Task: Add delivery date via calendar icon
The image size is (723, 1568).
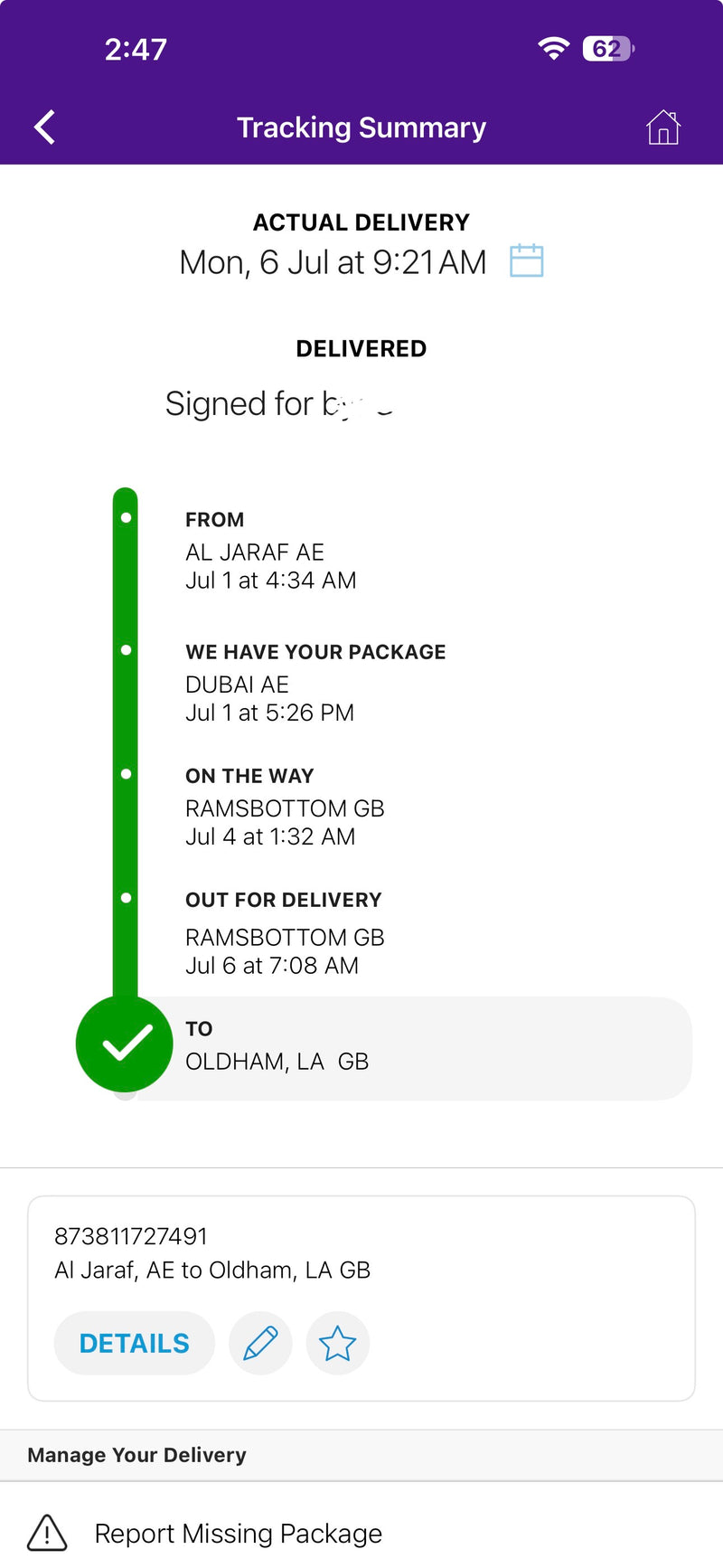Action: coord(527,260)
